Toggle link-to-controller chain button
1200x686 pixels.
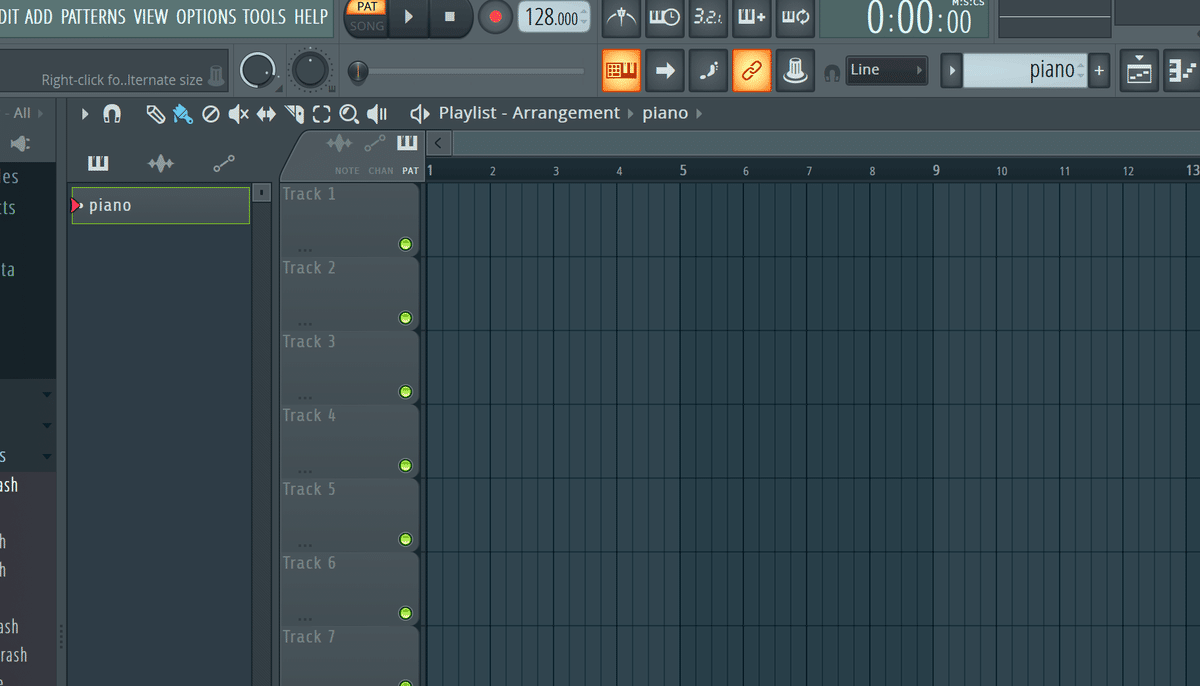[x=751, y=70]
